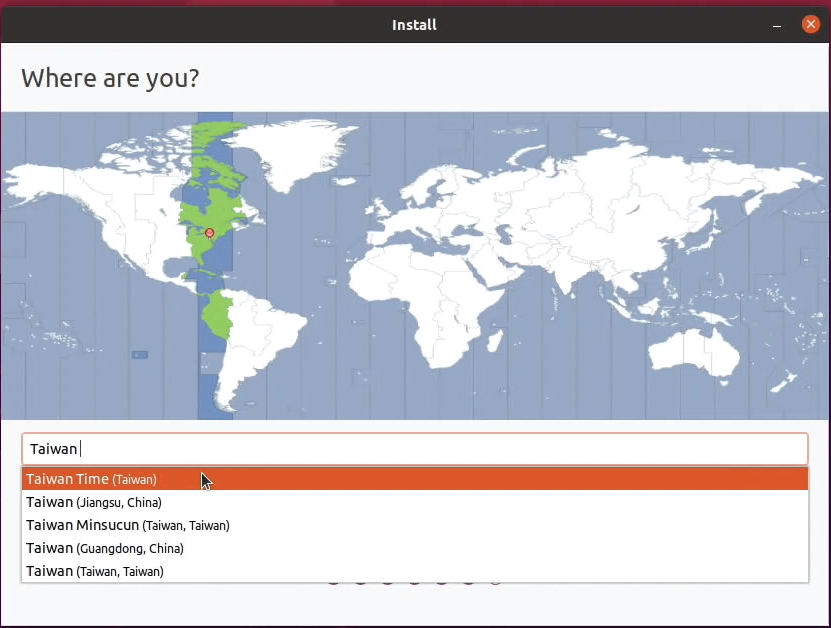Screen dimensions: 831x628
Task: Click the 'Install' window title
Action: (x=414, y=25)
